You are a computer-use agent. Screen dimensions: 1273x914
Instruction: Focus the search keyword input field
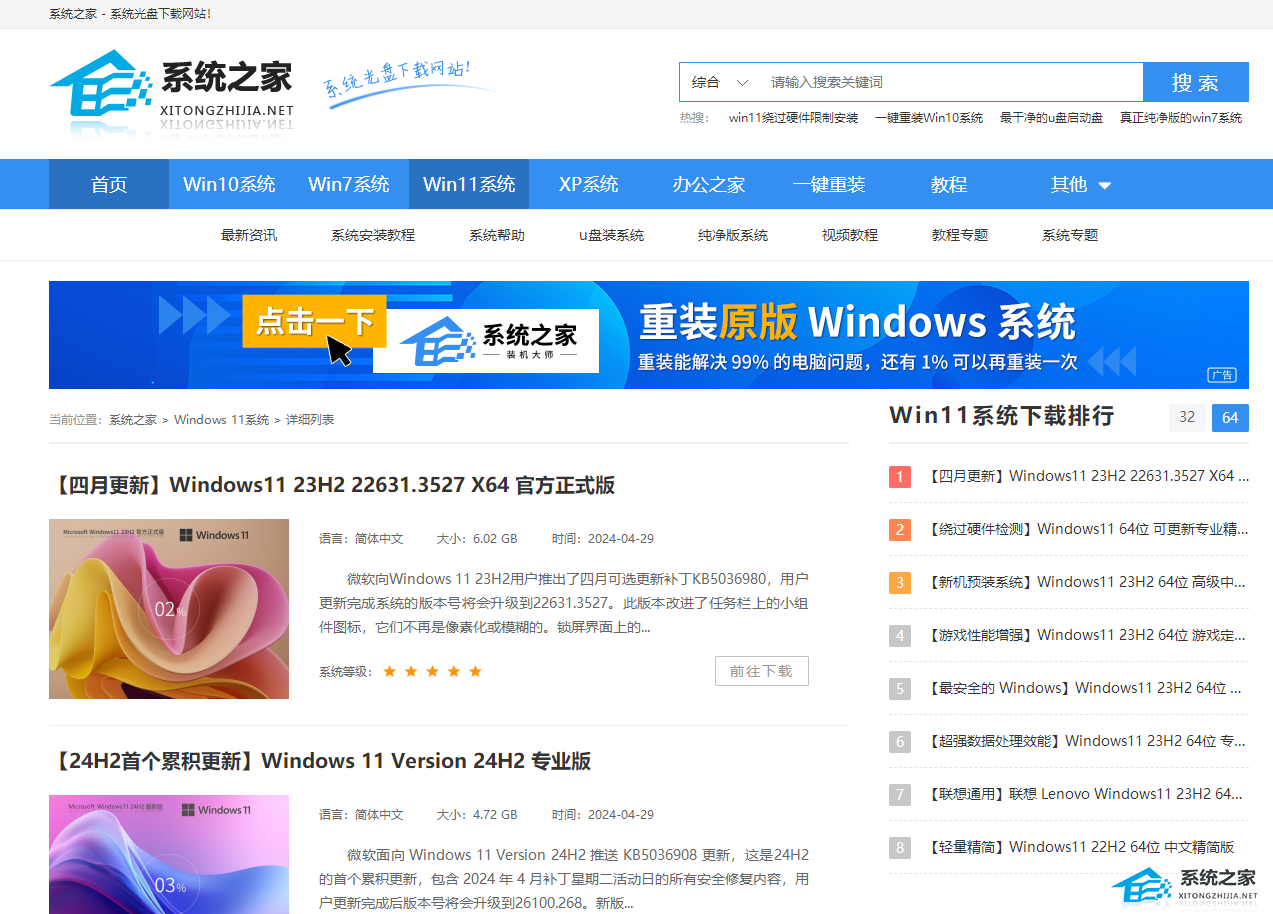(950, 82)
